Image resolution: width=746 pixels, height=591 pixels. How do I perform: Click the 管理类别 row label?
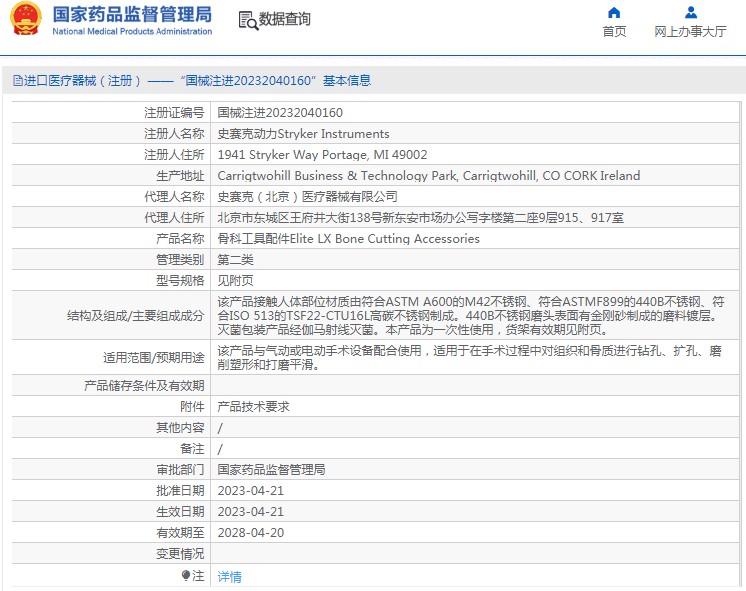(180, 259)
